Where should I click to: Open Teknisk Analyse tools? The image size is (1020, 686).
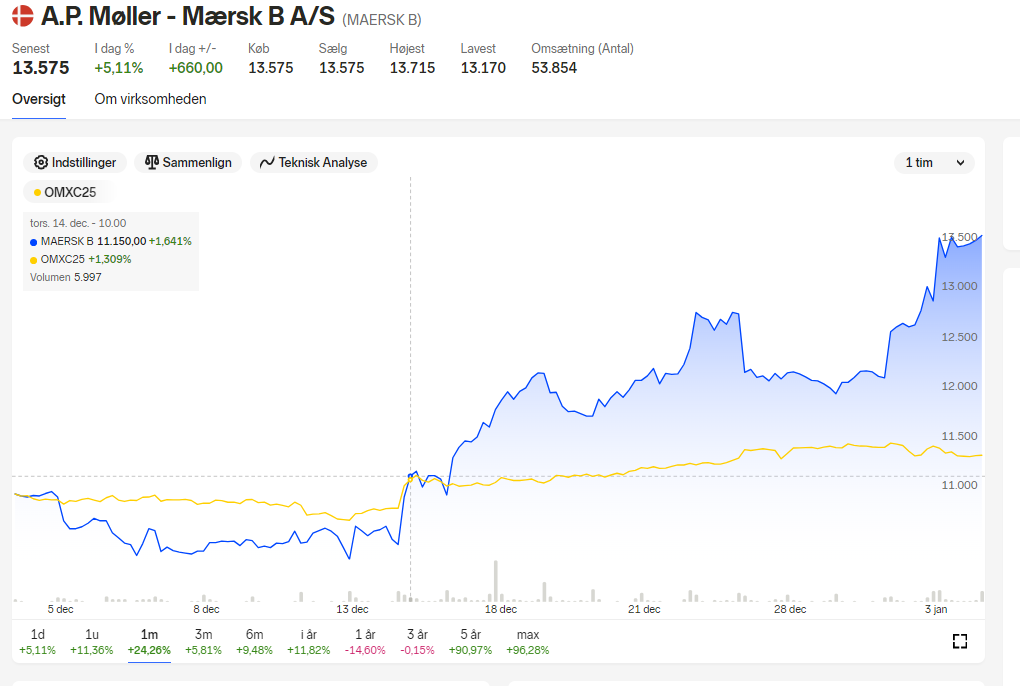[x=314, y=163]
